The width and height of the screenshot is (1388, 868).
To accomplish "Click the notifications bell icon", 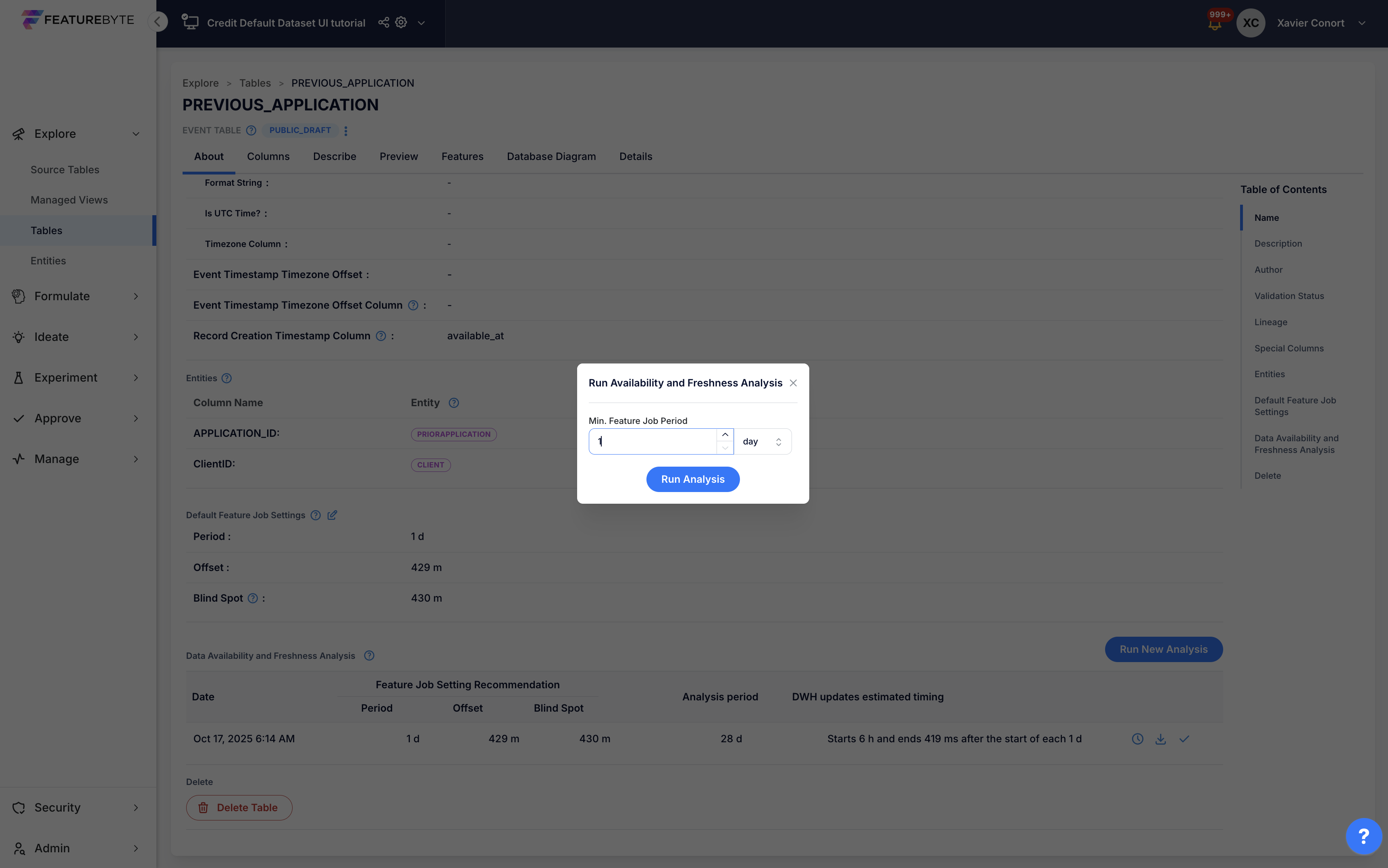I will (x=1214, y=24).
